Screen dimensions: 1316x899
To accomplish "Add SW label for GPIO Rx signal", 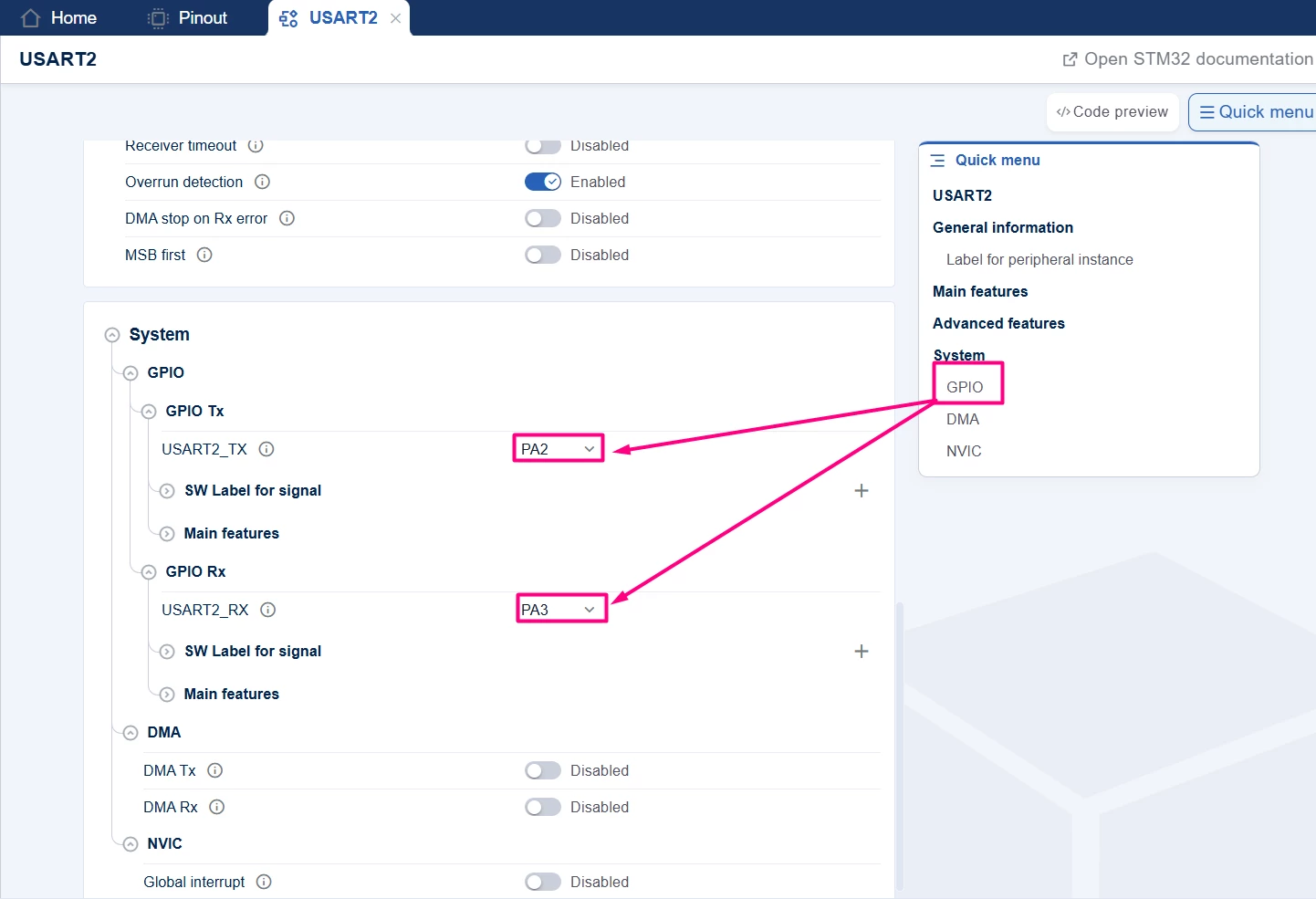I will click(x=862, y=652).
